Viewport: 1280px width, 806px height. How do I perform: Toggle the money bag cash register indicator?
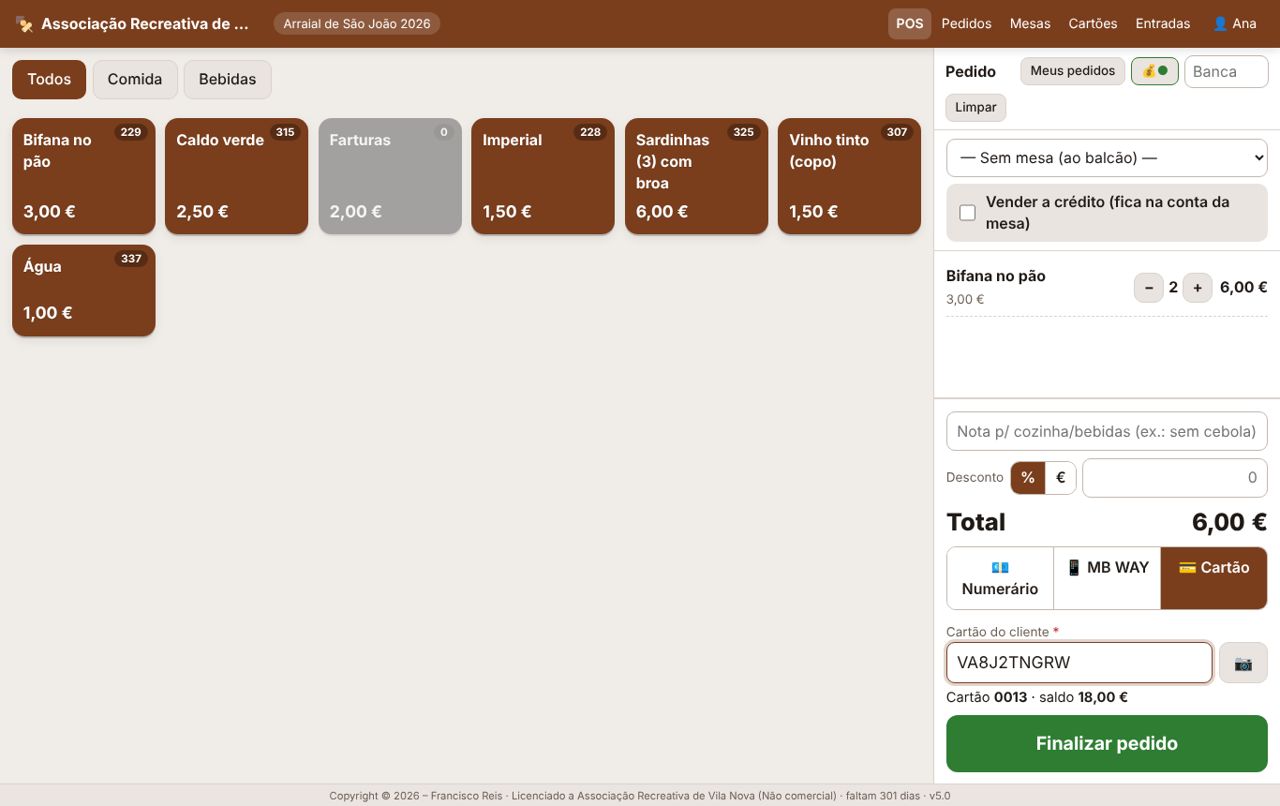1155,71
